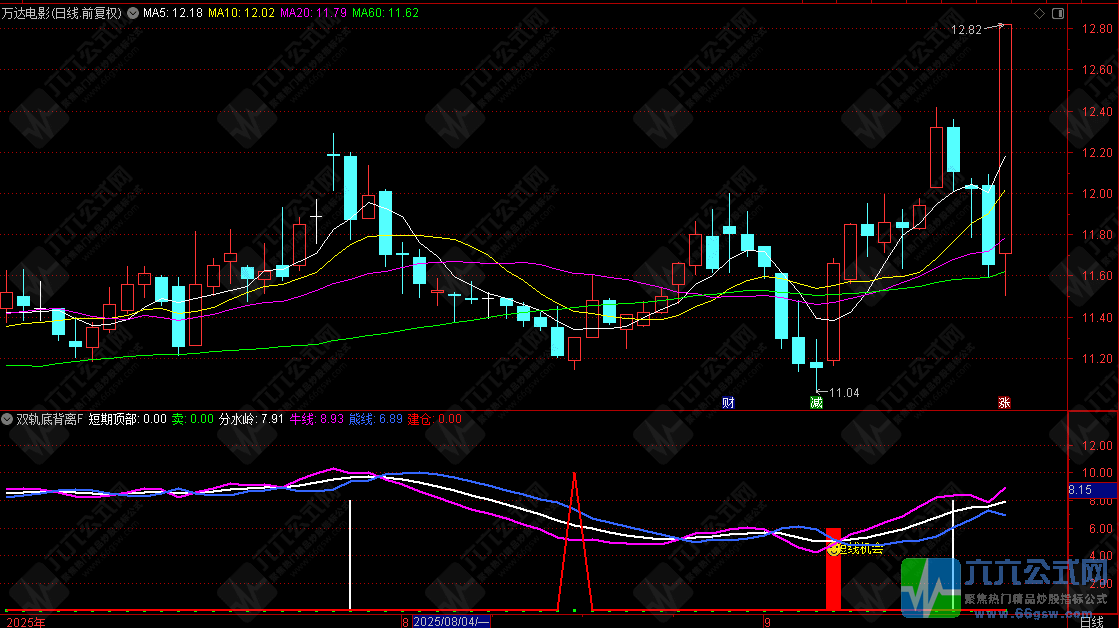The image size is (1119, 628).
Task: Click the red 建仓 bar in indicator panel
Action: (833, 569)
